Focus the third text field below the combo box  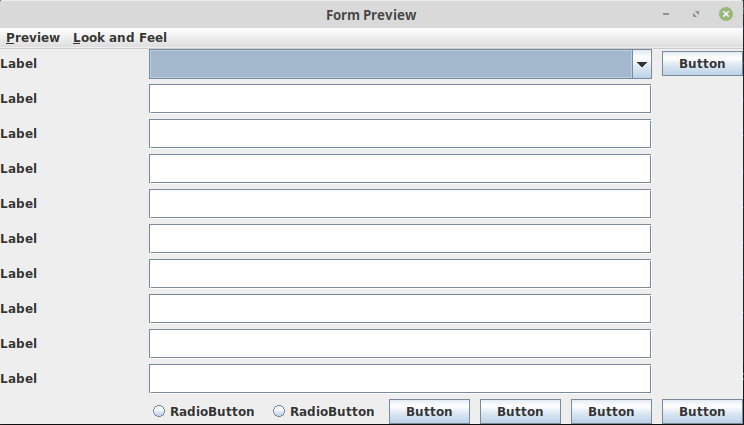click(400, 169)
